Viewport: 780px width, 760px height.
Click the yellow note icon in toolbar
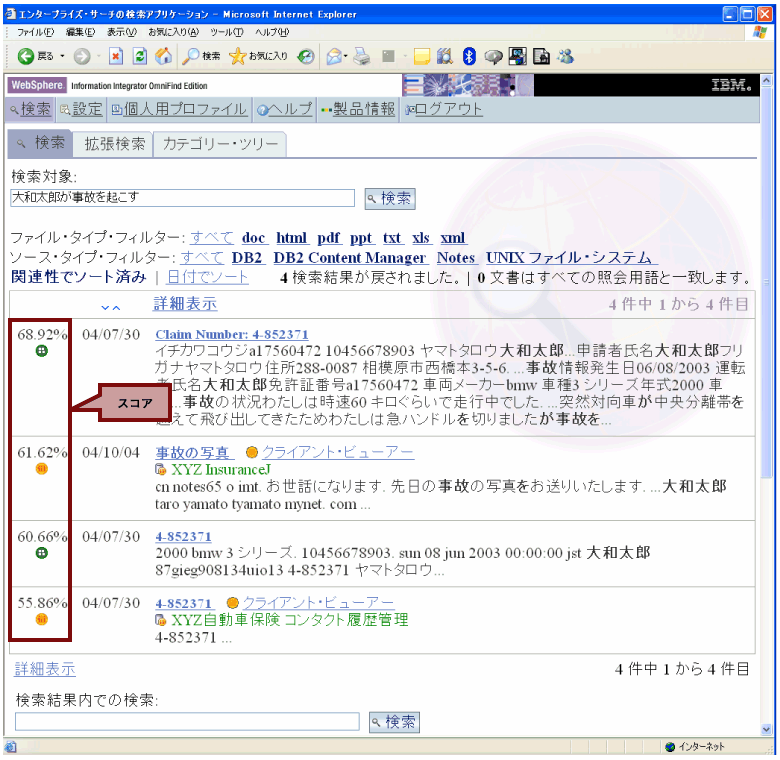(x=421, y=57)
